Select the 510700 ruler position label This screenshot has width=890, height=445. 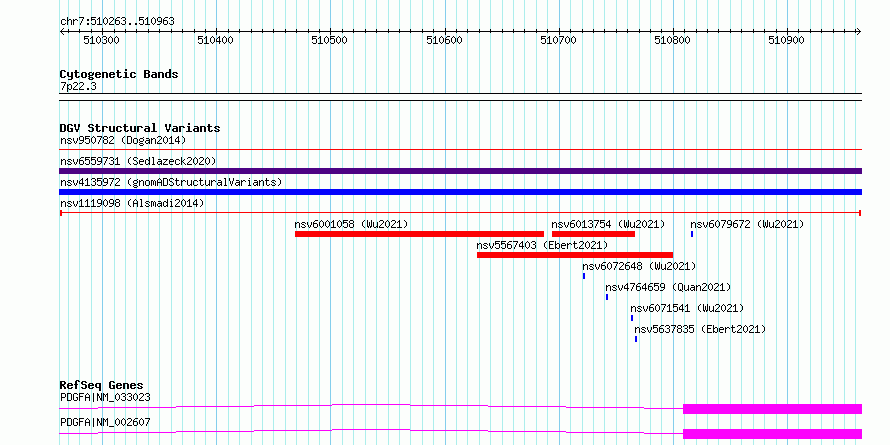coord(559,40)
